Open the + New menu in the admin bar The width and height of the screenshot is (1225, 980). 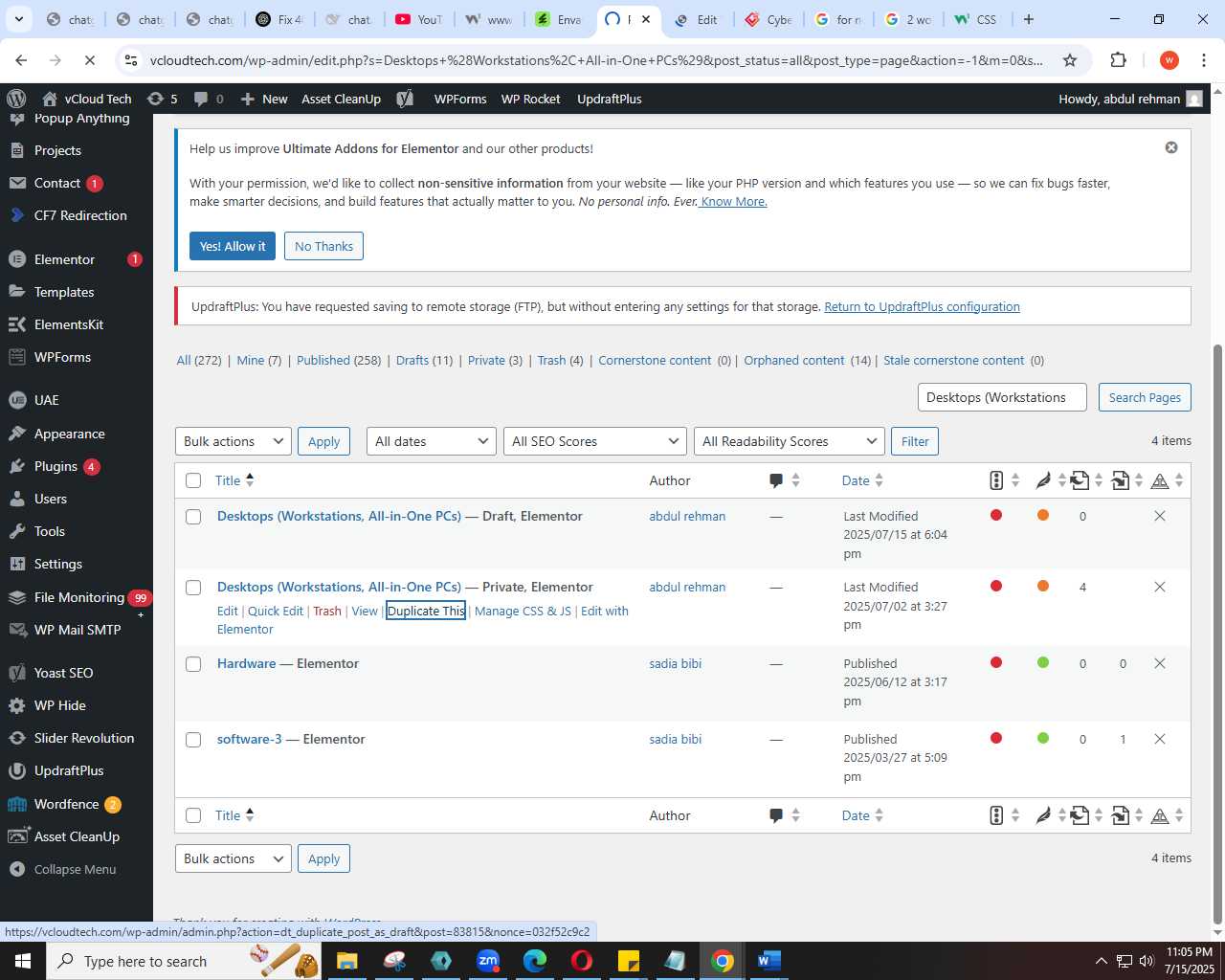click(264, 99)
